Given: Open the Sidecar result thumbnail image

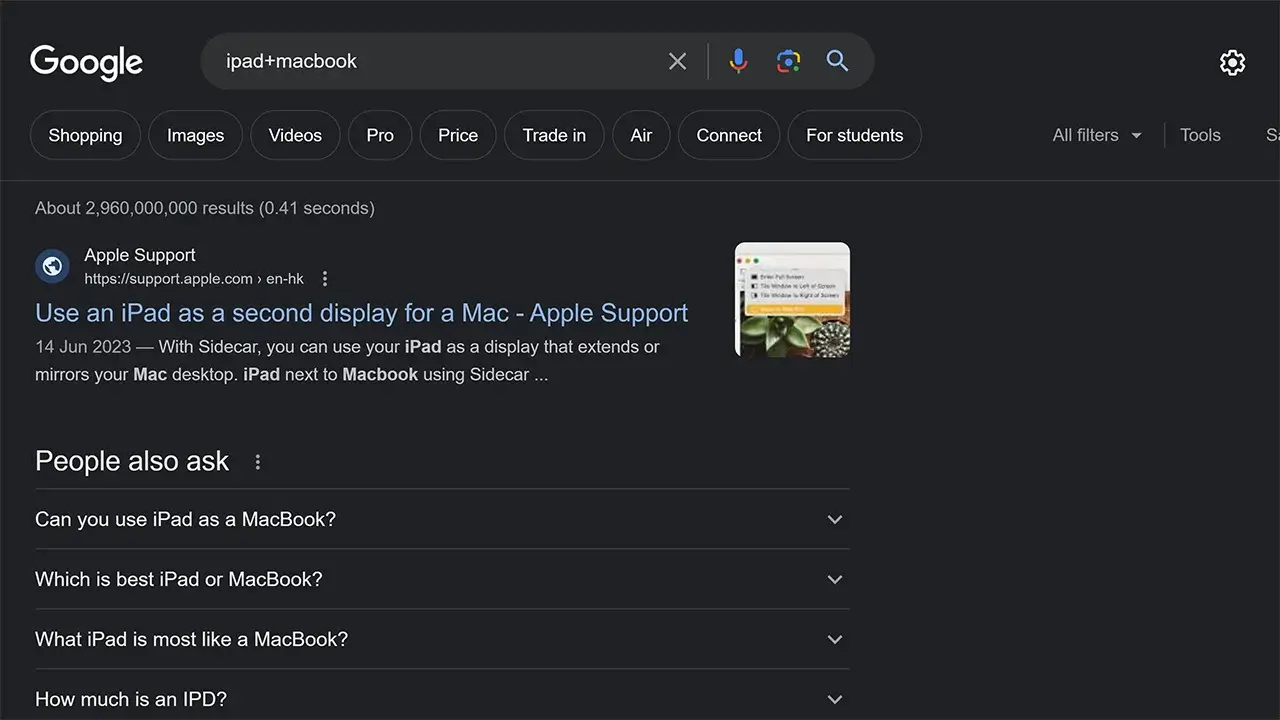Looking at the screenshot, I should coord(792,300).
